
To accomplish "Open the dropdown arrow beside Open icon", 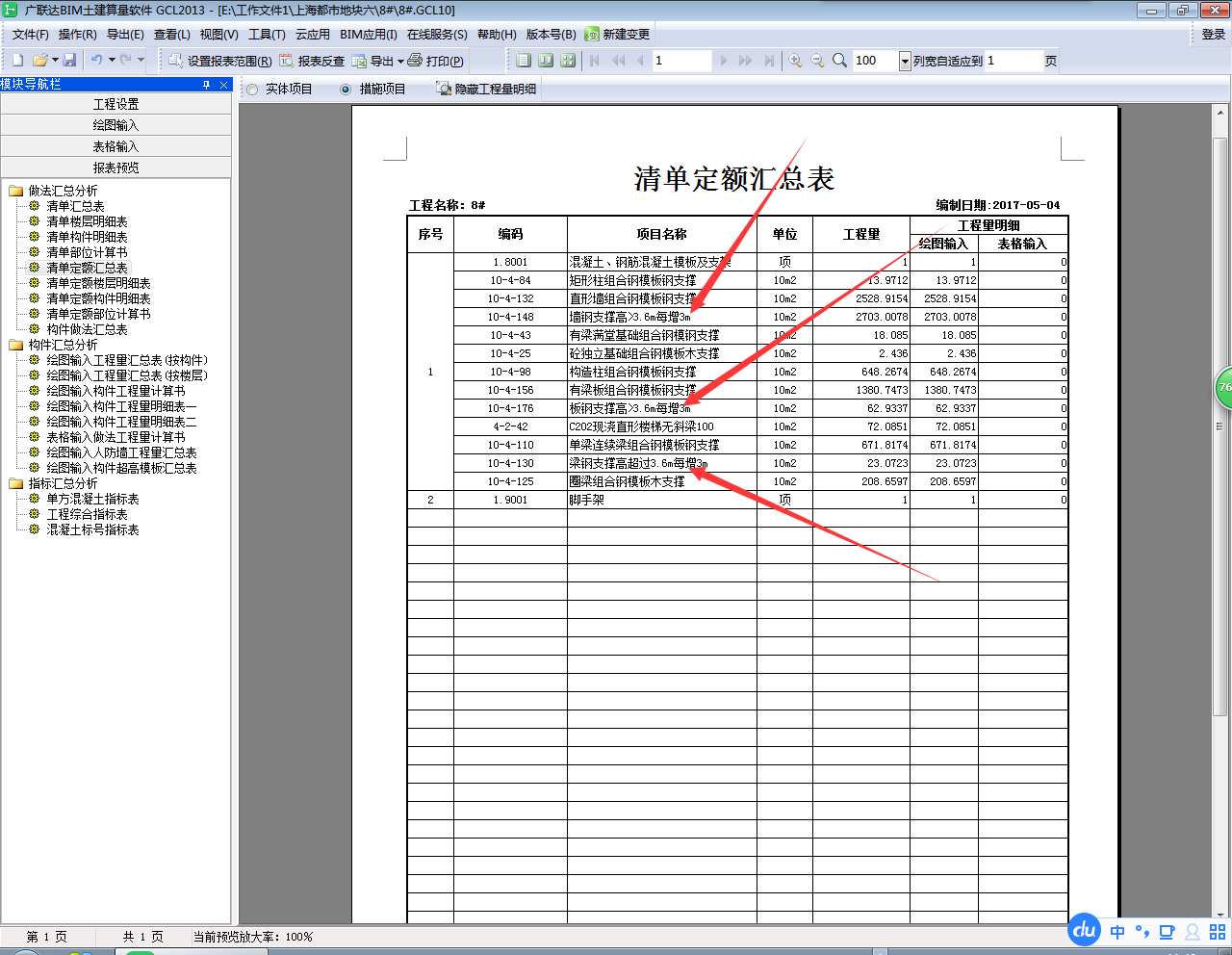I will point(55,60).
